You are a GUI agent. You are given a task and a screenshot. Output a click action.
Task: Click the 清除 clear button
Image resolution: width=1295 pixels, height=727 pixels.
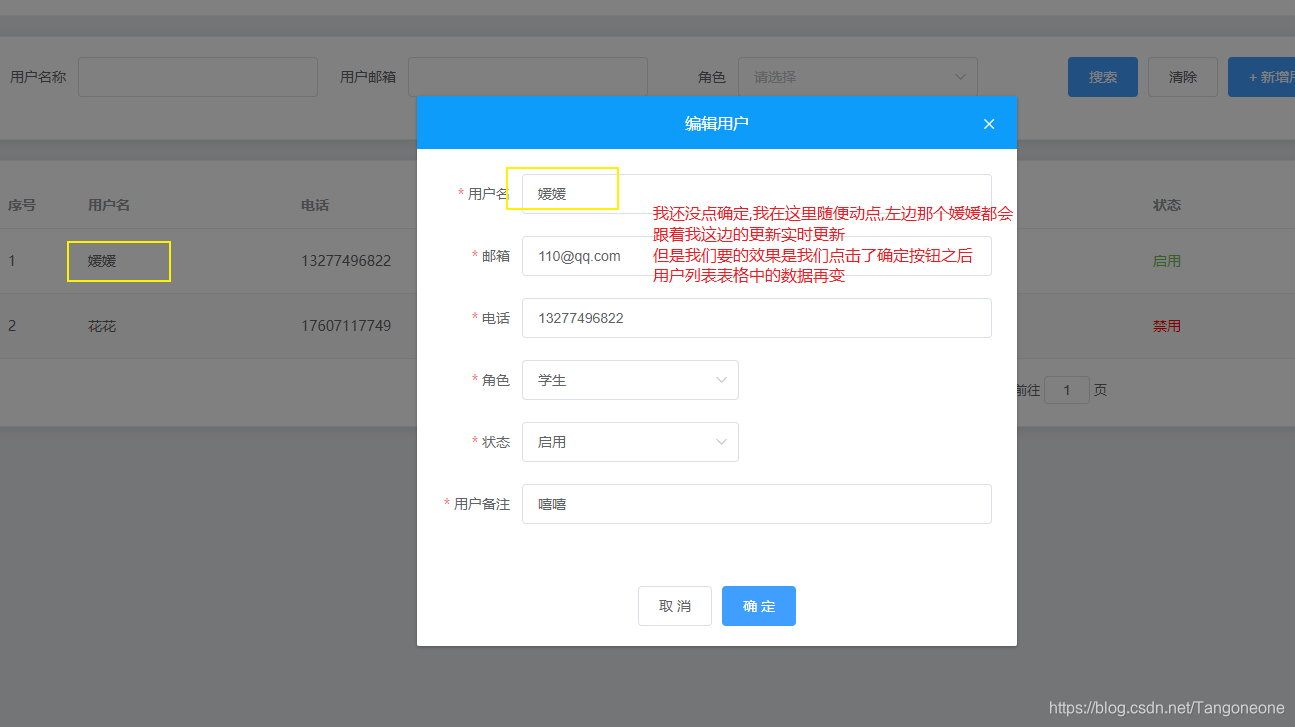[1182, 76]
